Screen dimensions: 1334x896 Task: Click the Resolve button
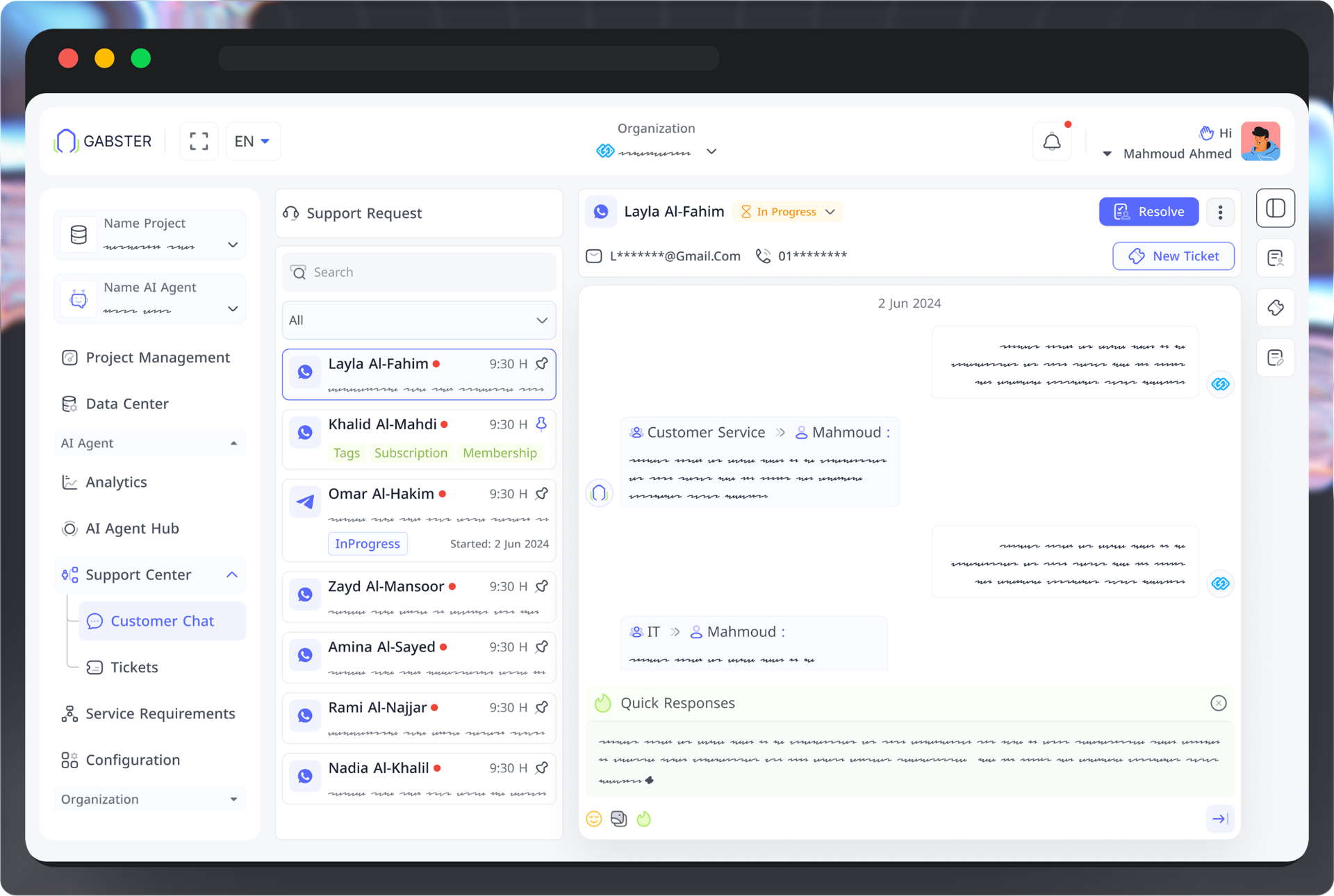tap(1148, 212)
